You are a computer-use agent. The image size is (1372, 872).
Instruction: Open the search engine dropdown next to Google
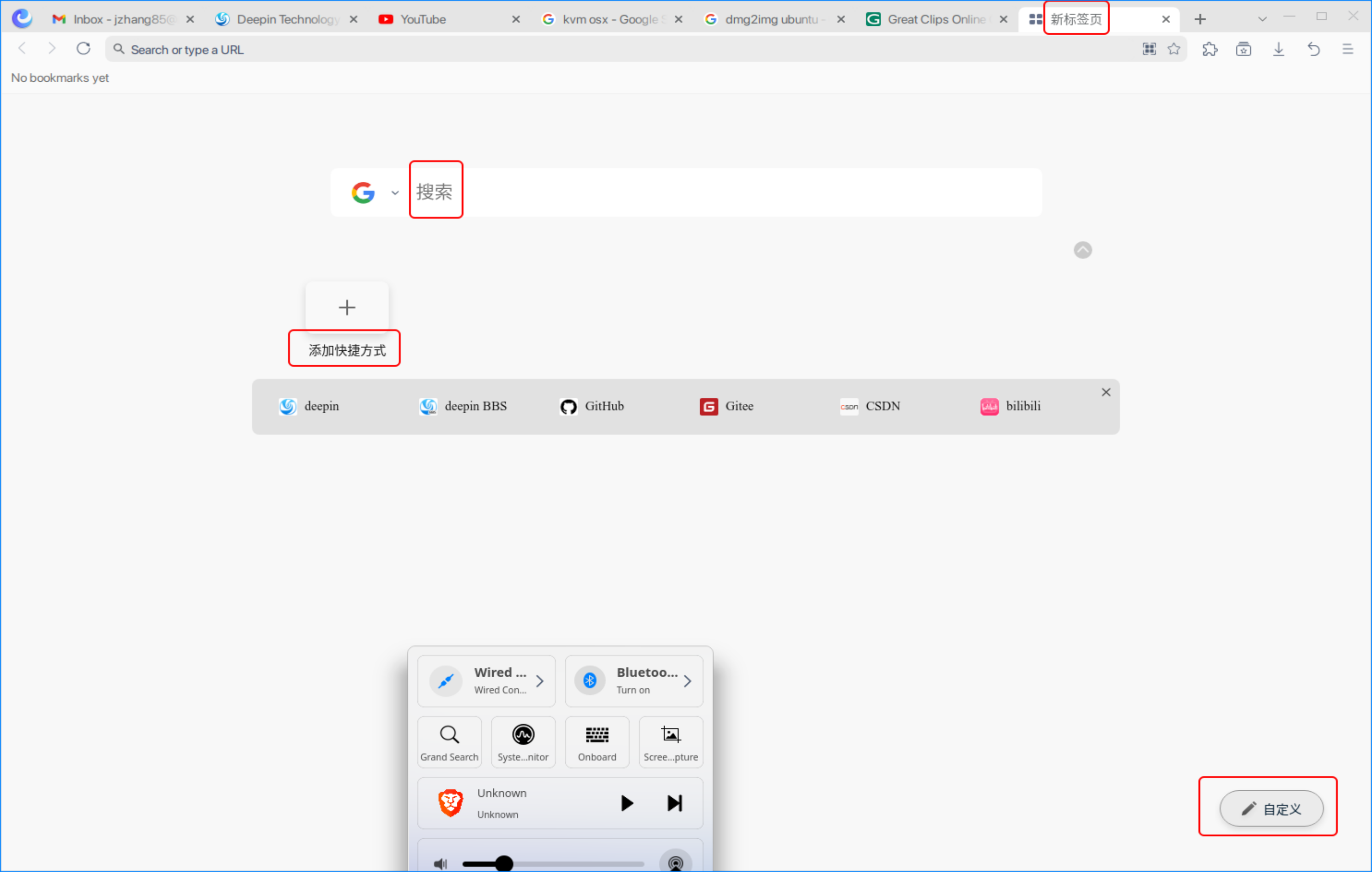(395, 192)
